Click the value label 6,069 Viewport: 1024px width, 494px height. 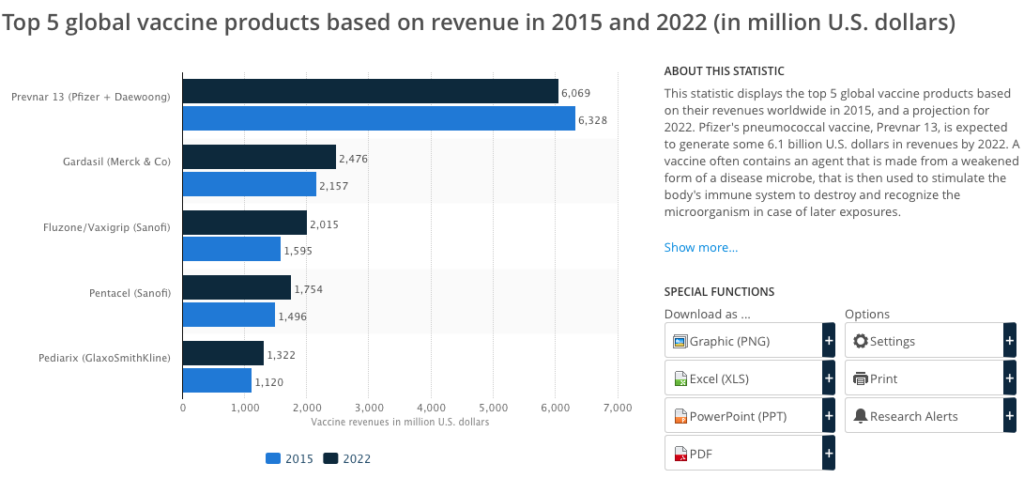tap(576, 95)
